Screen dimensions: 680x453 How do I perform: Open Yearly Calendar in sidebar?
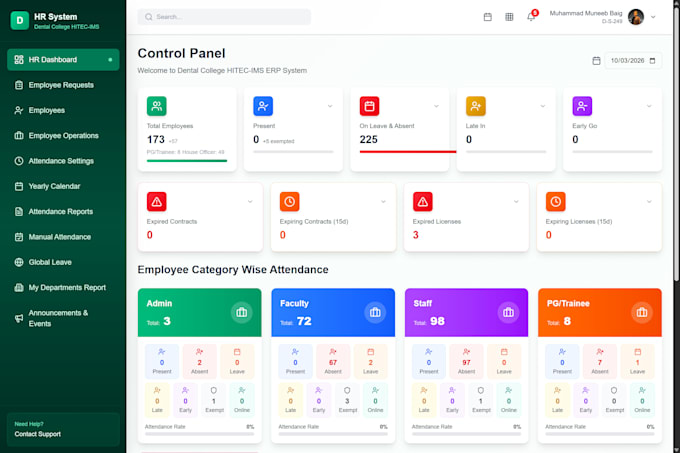coord(63,186)
